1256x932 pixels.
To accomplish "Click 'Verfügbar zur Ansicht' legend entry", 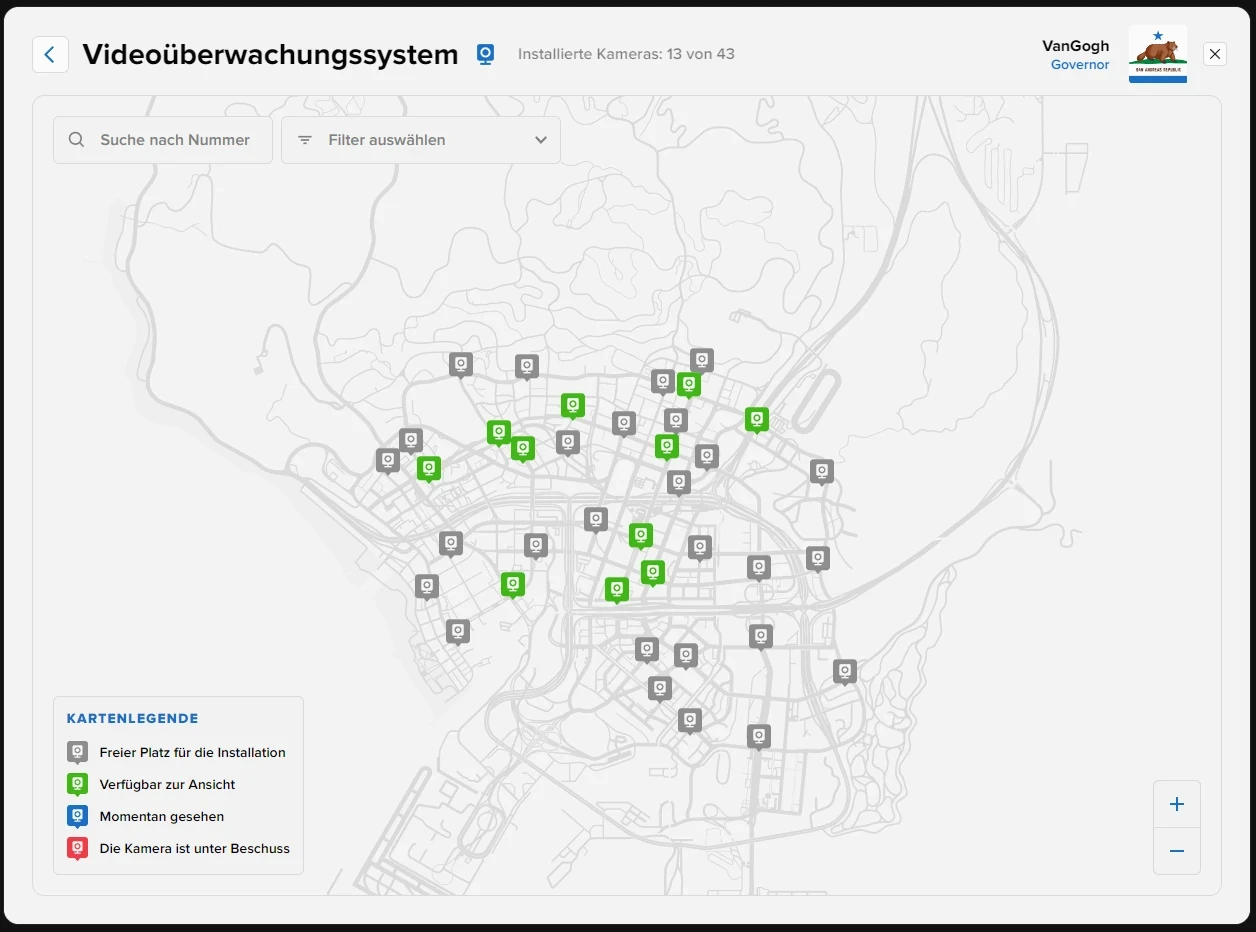I will 167,784.
